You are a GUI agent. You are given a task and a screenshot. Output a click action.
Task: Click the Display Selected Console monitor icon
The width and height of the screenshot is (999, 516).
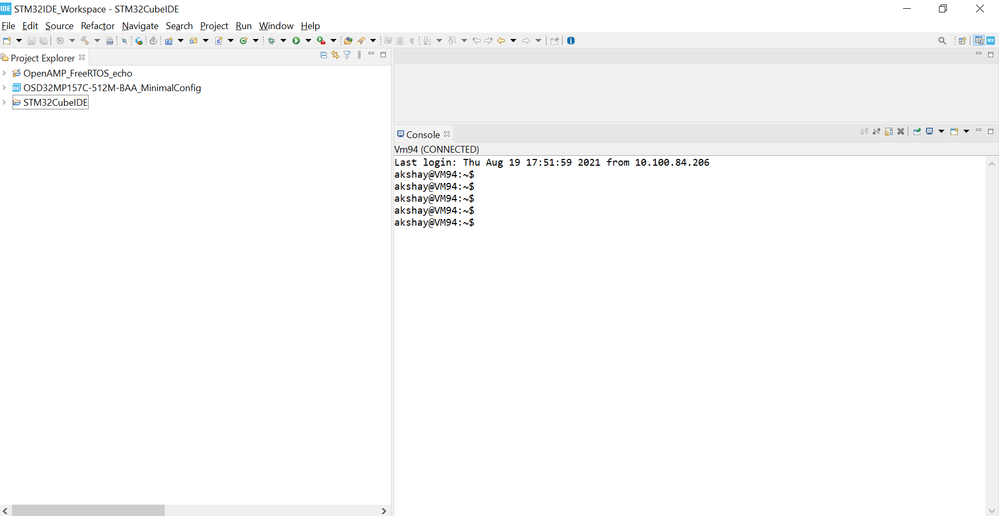[x=930, y=131]
